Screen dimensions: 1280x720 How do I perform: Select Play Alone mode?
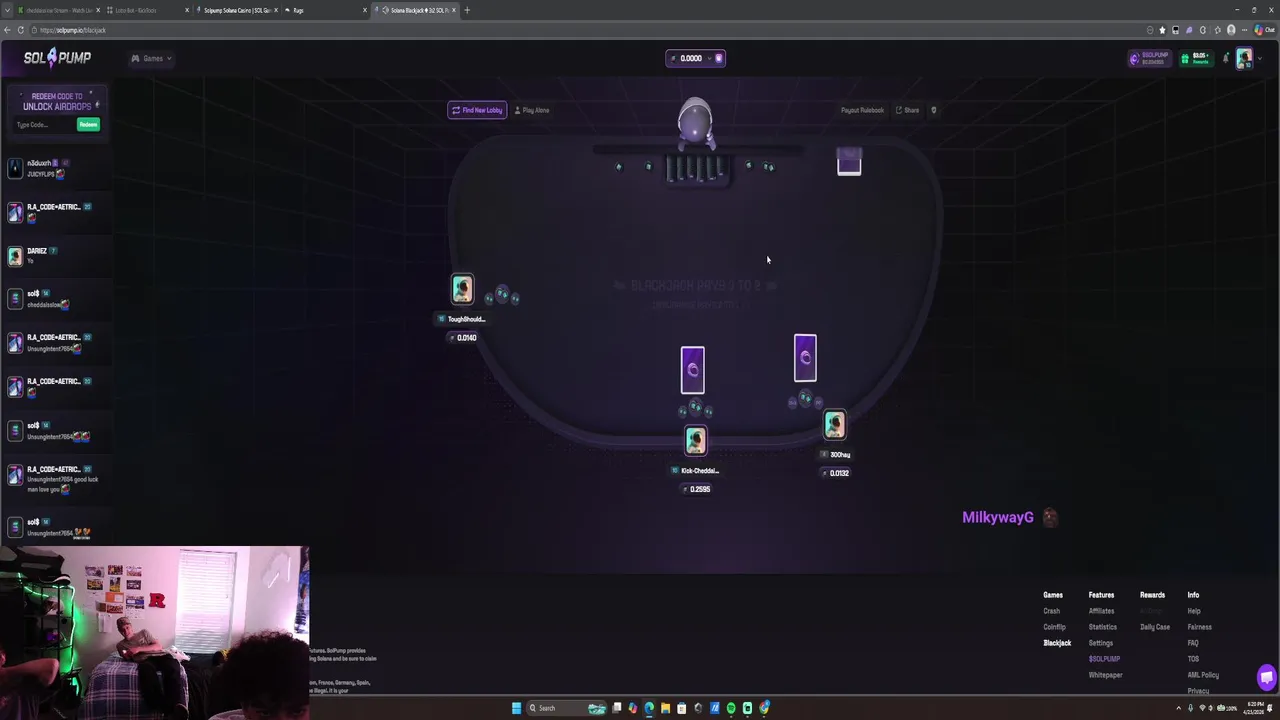point(532,110)
